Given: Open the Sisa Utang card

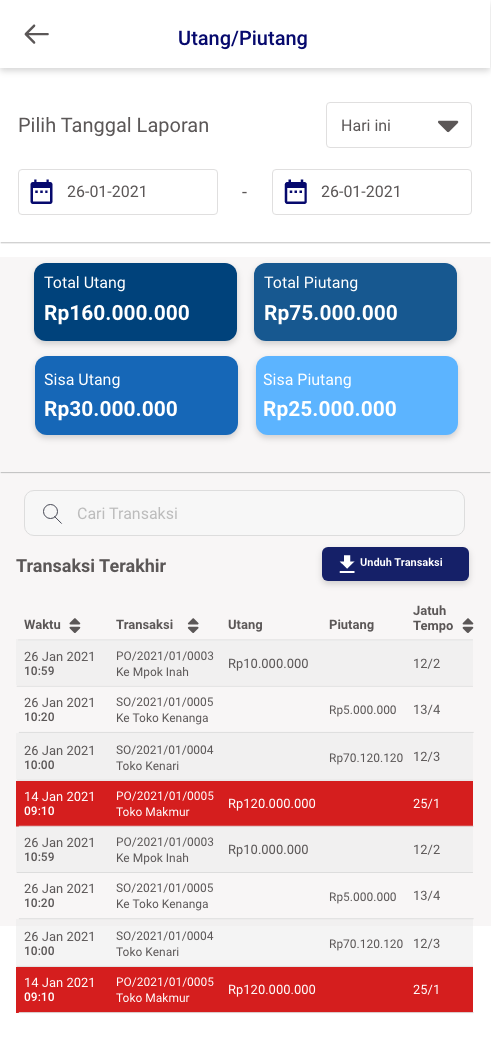Looking at the screenshot, I should click(136, 396).
